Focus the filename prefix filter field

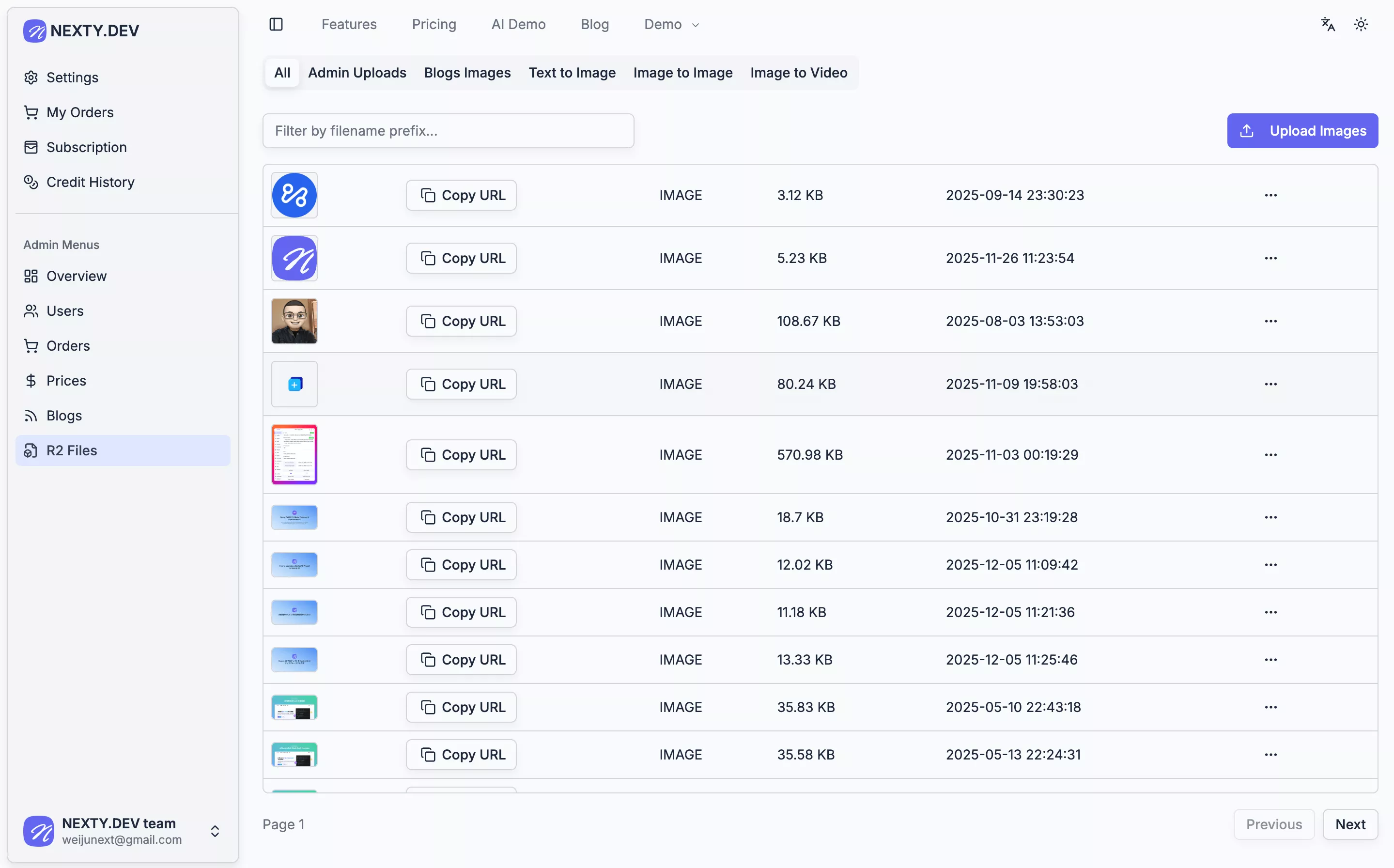(x=448, y=131)
